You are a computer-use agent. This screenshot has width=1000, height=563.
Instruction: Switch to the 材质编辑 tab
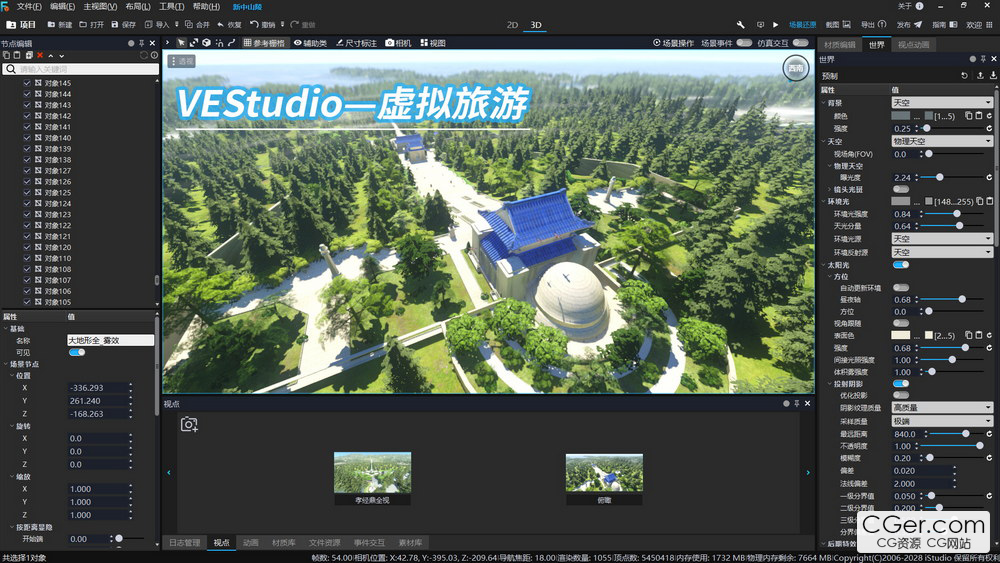tap(839, 45)
